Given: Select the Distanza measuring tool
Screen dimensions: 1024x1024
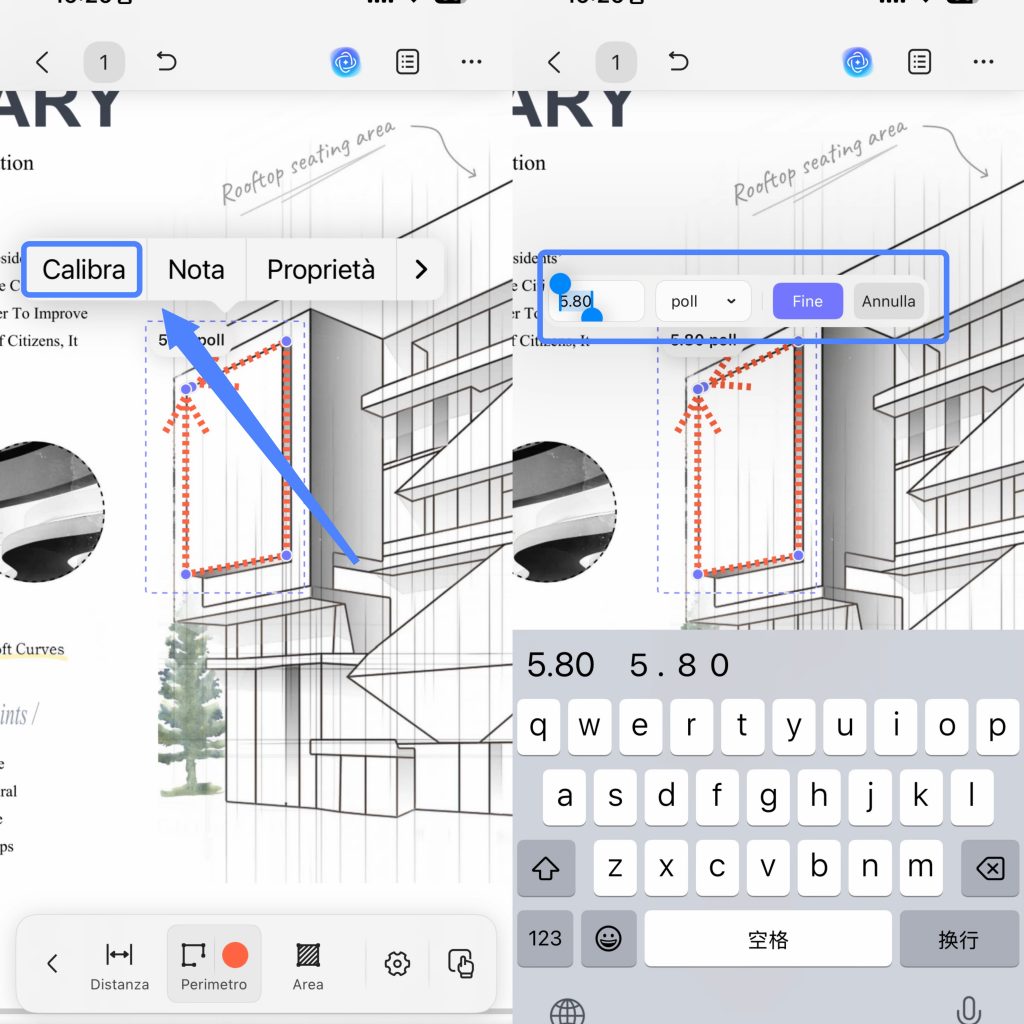Looking at the screenshot, I should (120, 965).
